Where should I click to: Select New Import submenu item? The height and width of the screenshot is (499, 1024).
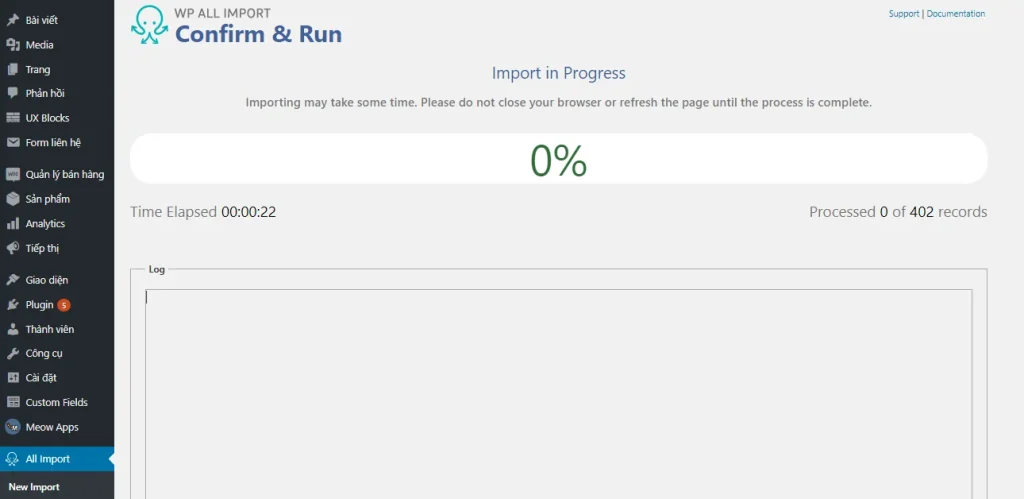tap(34, 487)
